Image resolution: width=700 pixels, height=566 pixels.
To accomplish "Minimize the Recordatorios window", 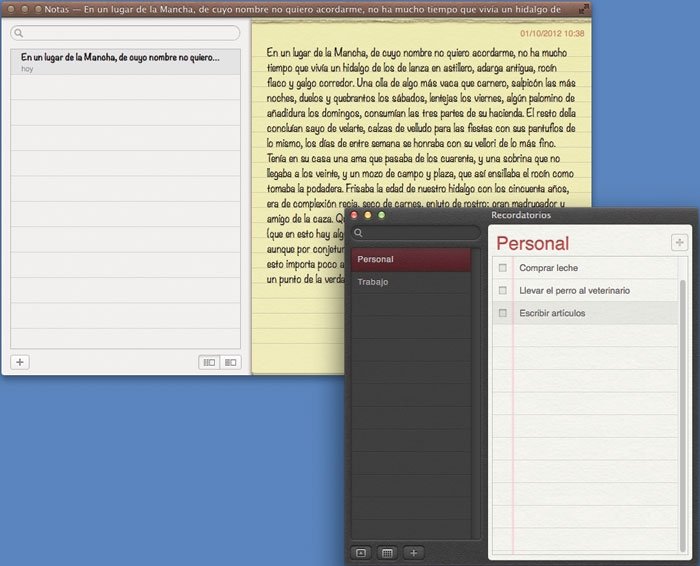I will coord(368,215).
